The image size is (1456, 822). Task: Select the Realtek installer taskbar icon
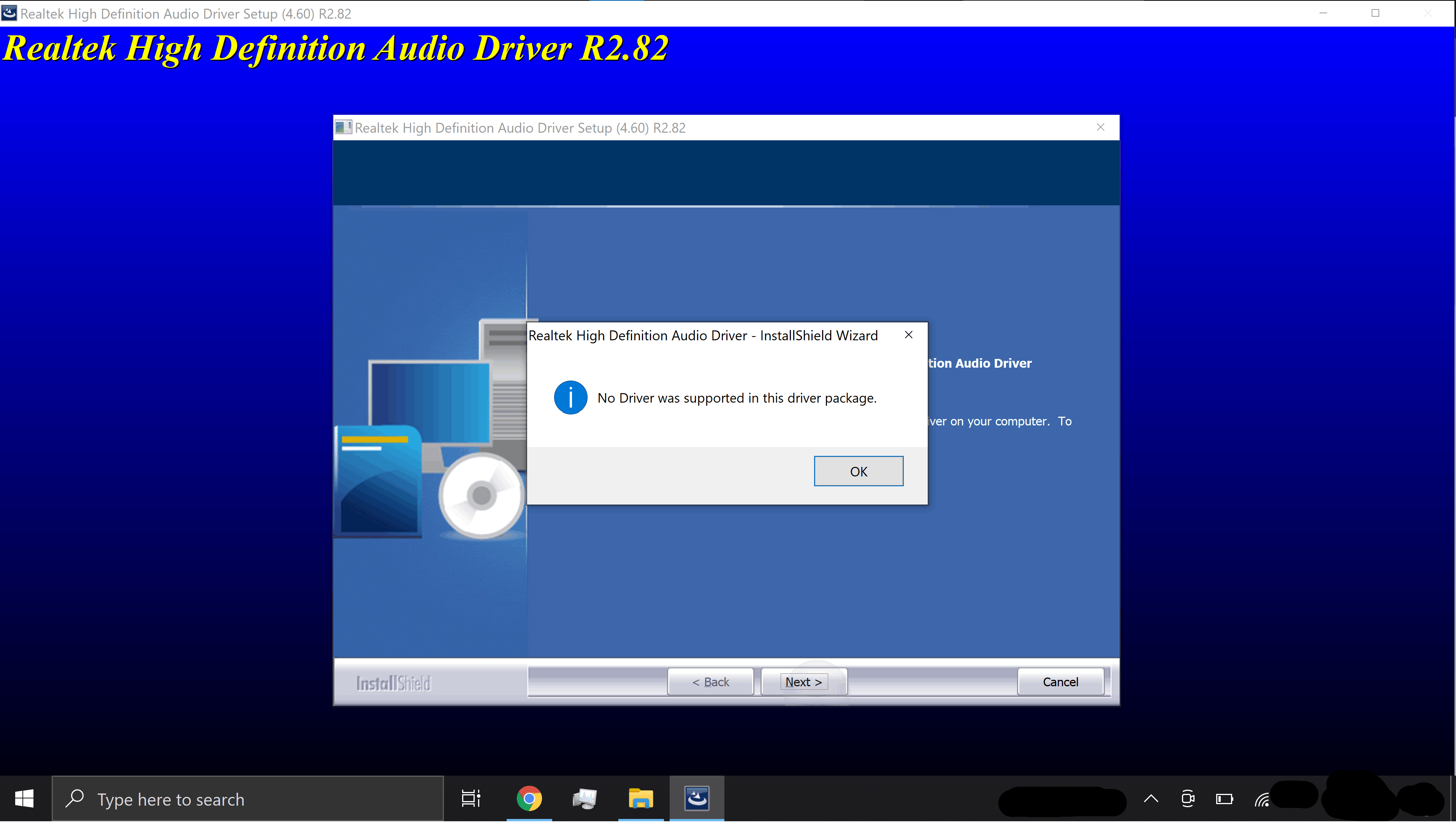click(x=696, y=799)
